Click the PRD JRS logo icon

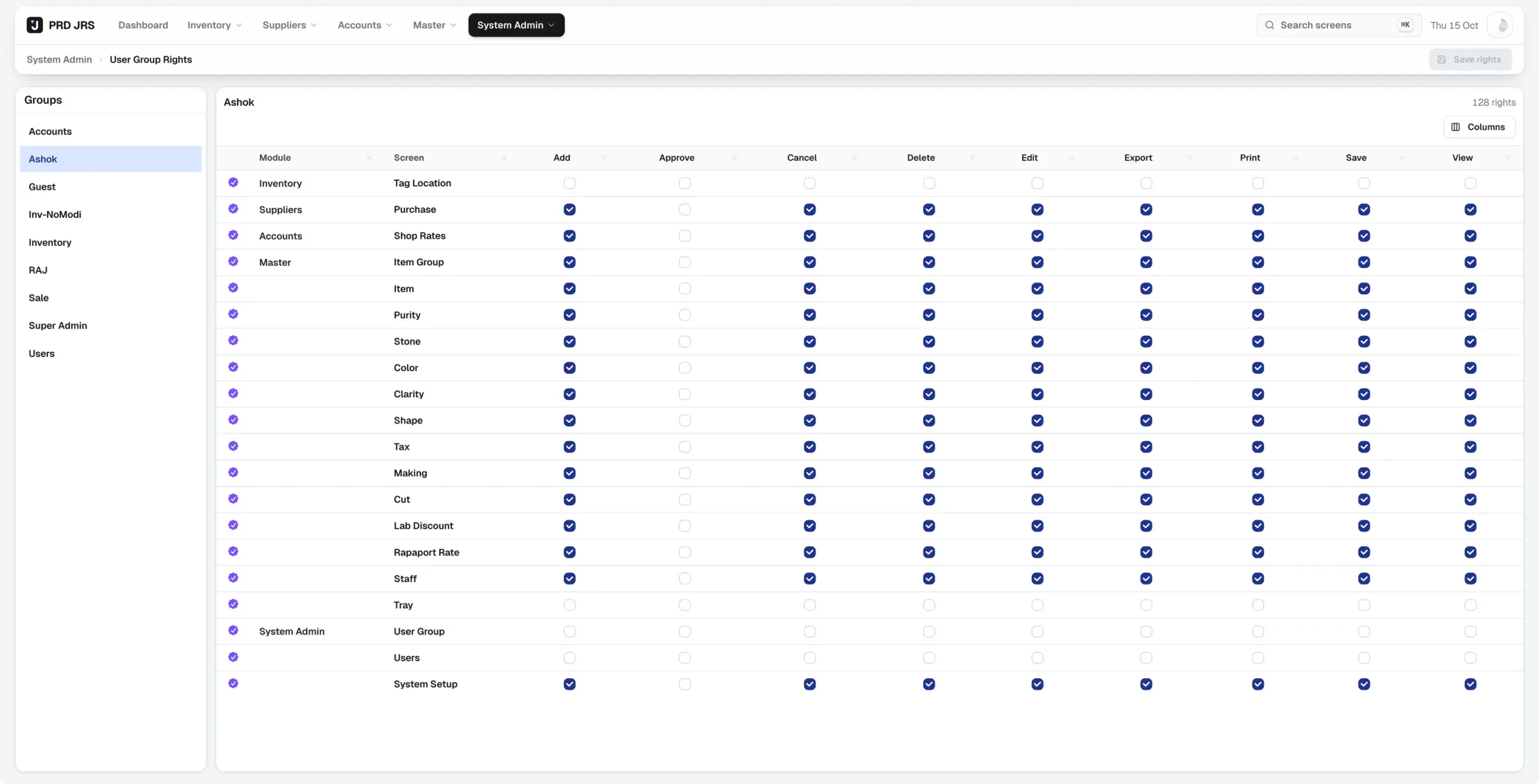pos(35,25)
